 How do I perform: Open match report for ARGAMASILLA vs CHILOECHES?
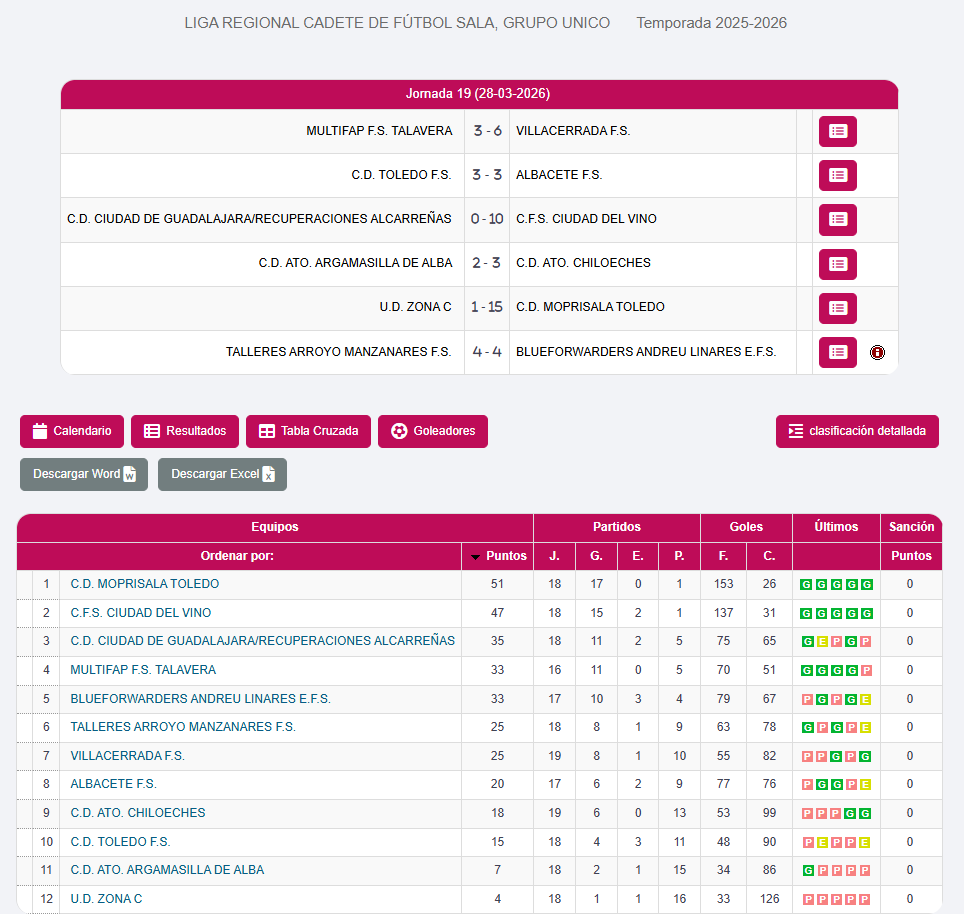click(x=837, y=264)
